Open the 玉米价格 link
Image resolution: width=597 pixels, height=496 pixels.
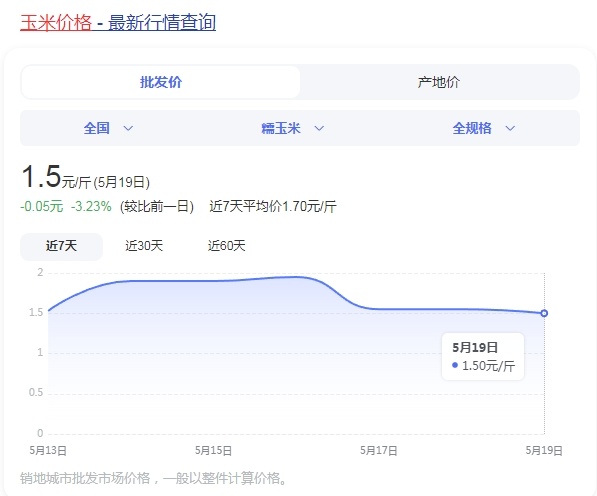pos(56,23)
